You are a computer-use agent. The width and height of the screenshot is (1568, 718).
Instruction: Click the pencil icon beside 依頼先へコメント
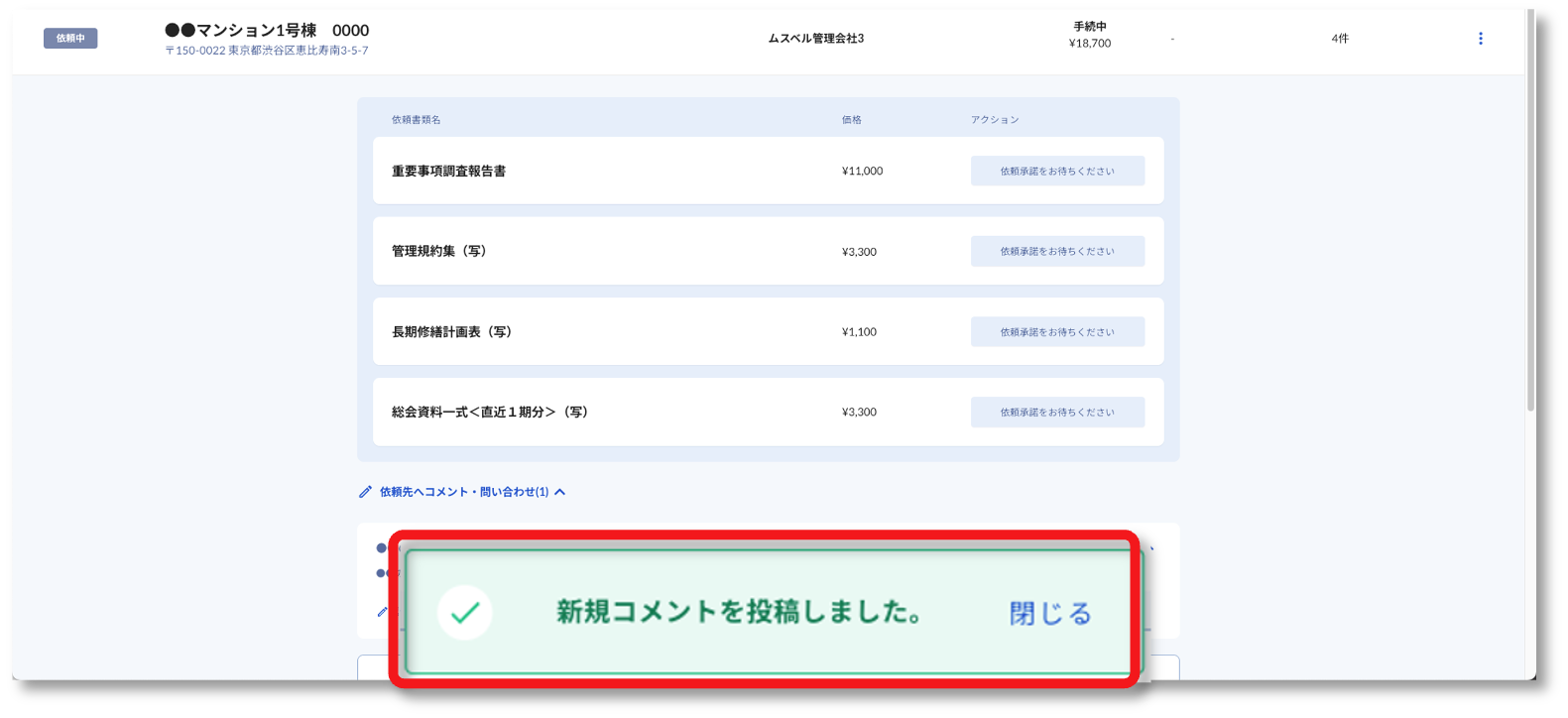coord(365,492)
